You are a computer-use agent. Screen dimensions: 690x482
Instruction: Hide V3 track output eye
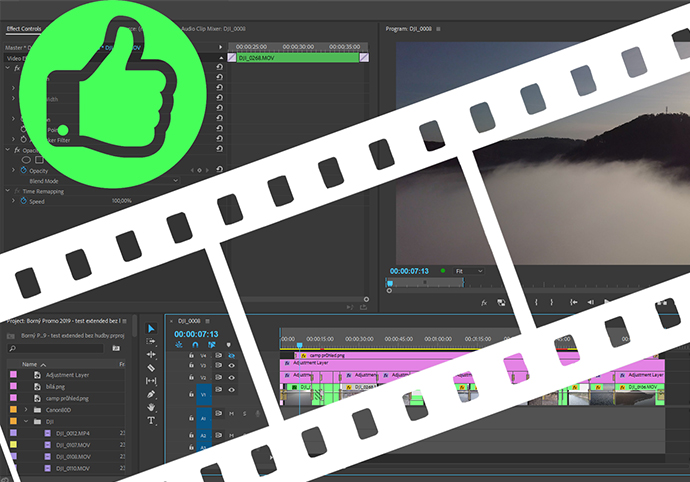coord(231,365)
